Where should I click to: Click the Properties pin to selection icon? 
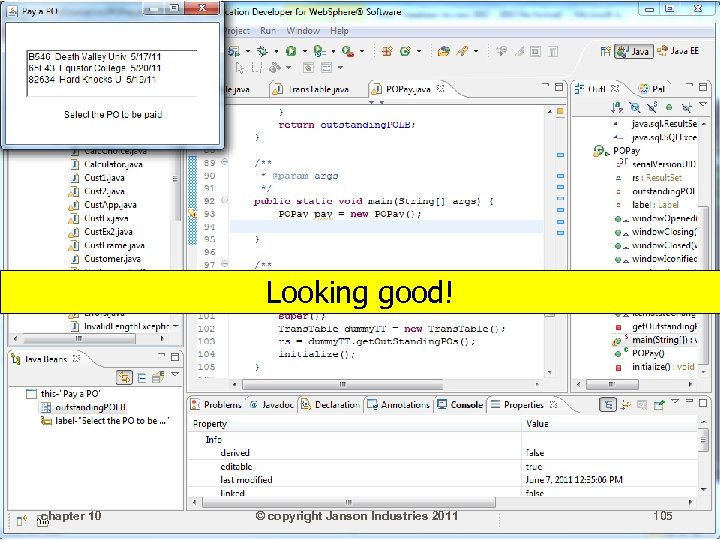pos(659,405)
